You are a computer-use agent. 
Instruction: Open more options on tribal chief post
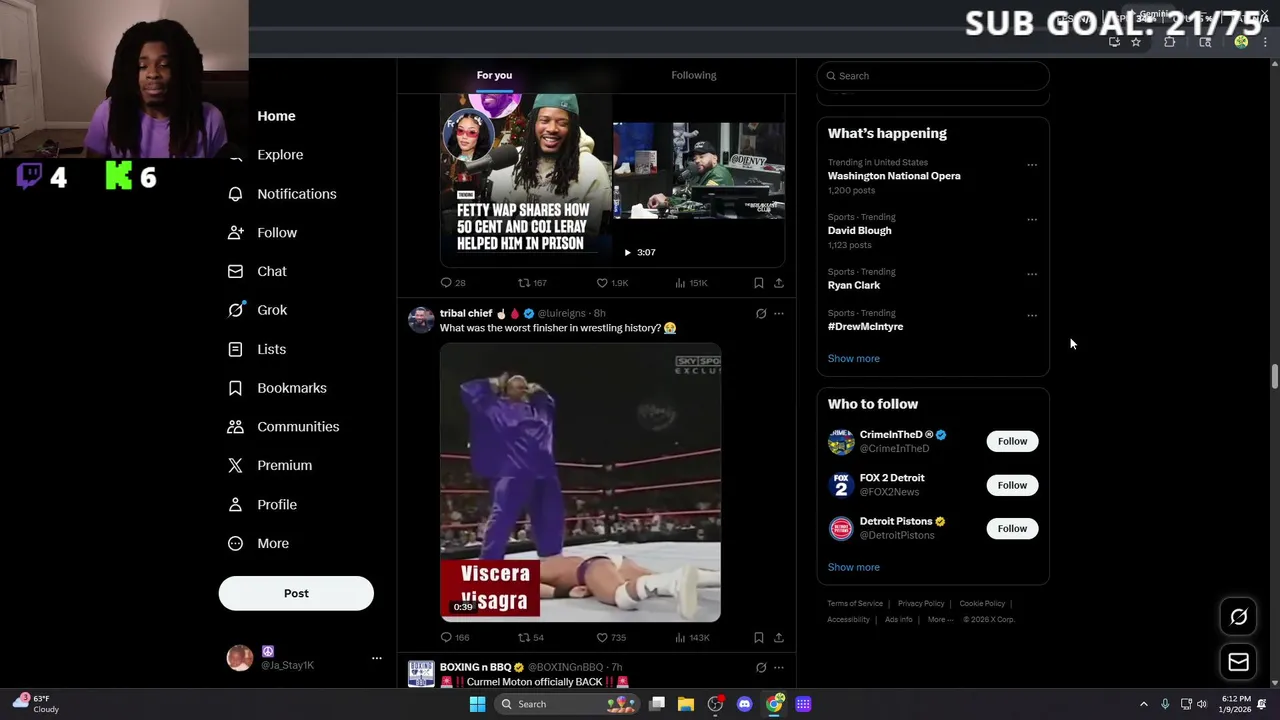(779, 314)
